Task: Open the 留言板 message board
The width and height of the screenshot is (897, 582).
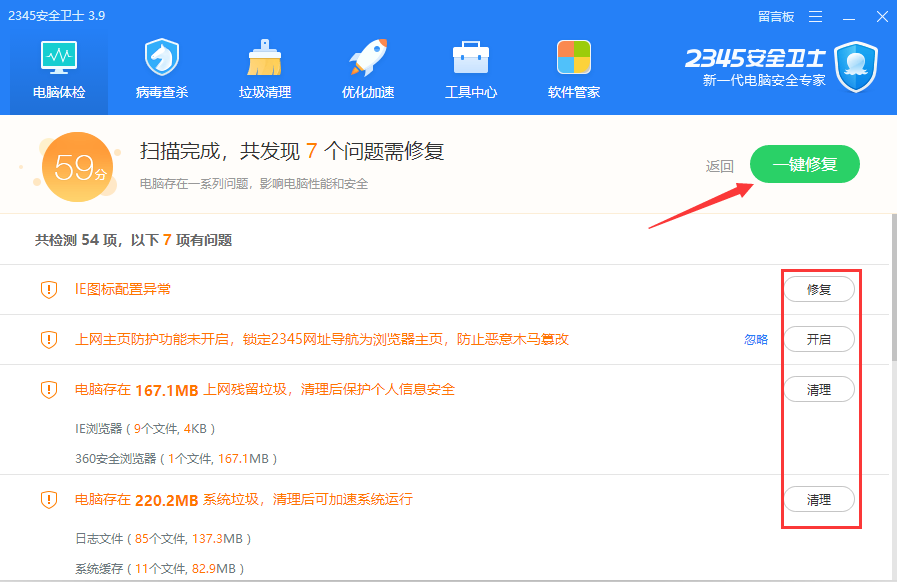Action: click(x=776, y=17)
